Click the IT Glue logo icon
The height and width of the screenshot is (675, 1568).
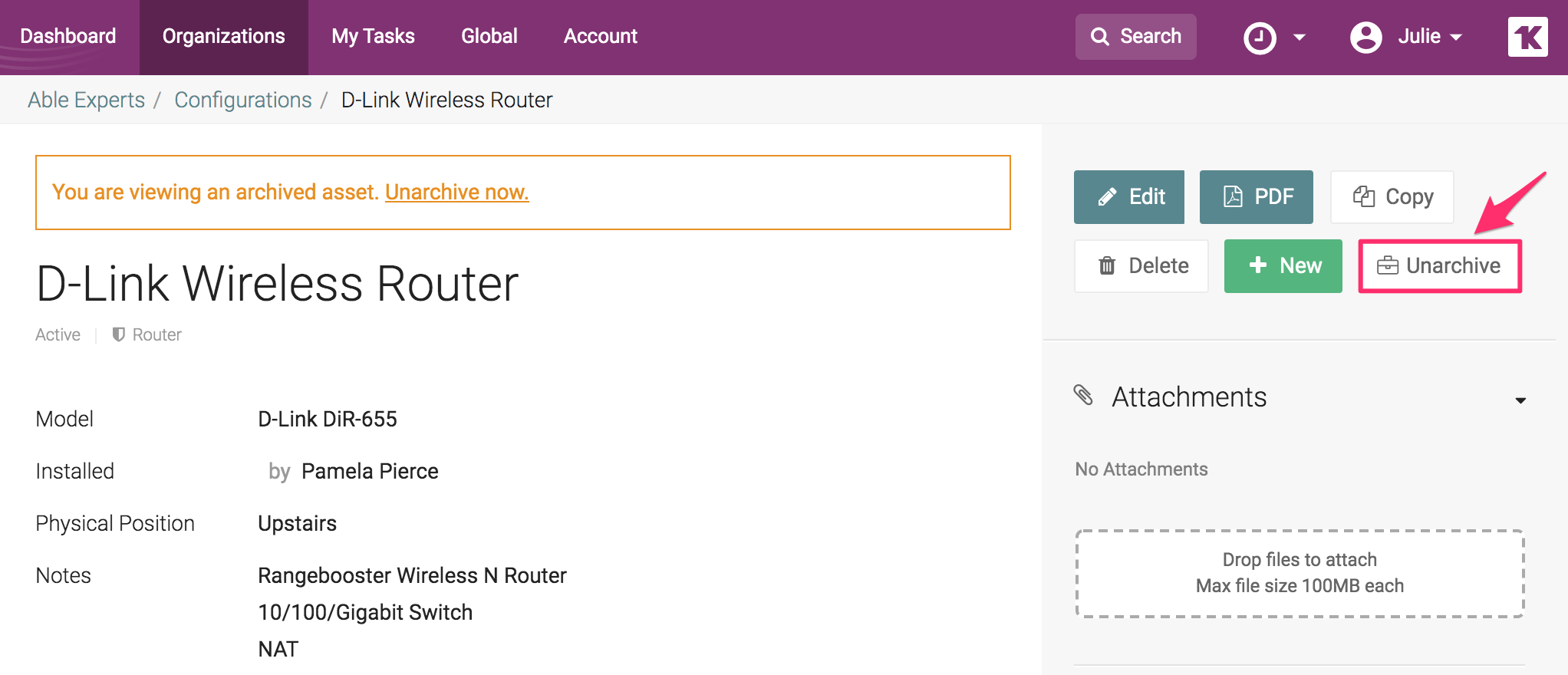1527,37
